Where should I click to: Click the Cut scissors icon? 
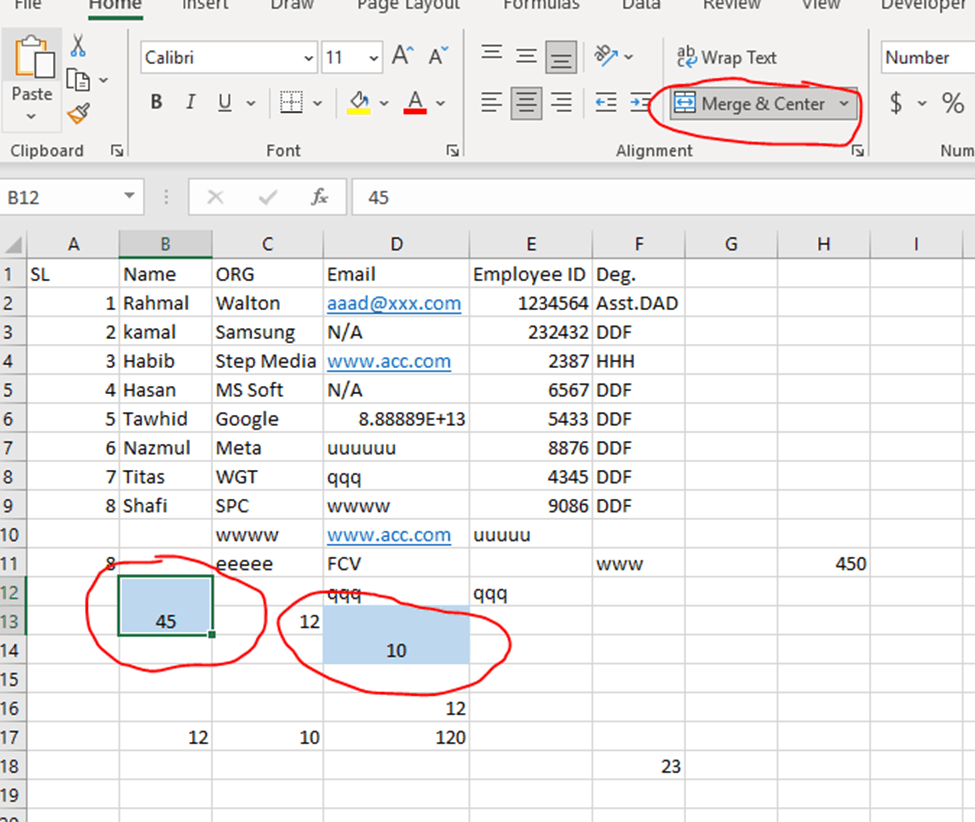[x=78, y=46]
